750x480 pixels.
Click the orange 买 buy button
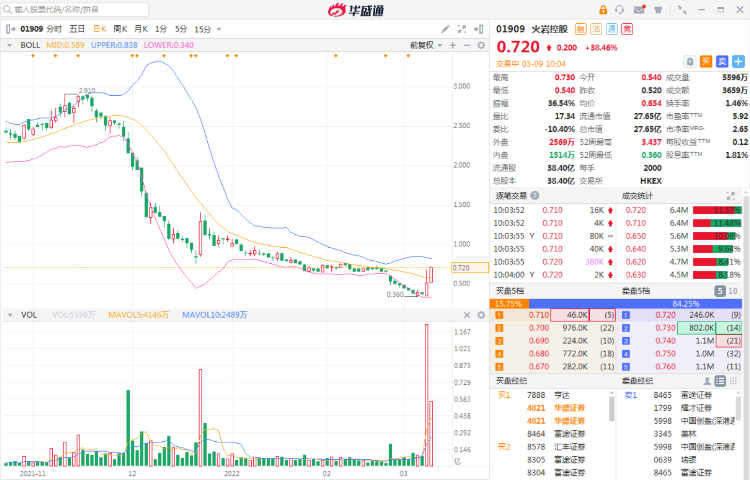(706, 62)
